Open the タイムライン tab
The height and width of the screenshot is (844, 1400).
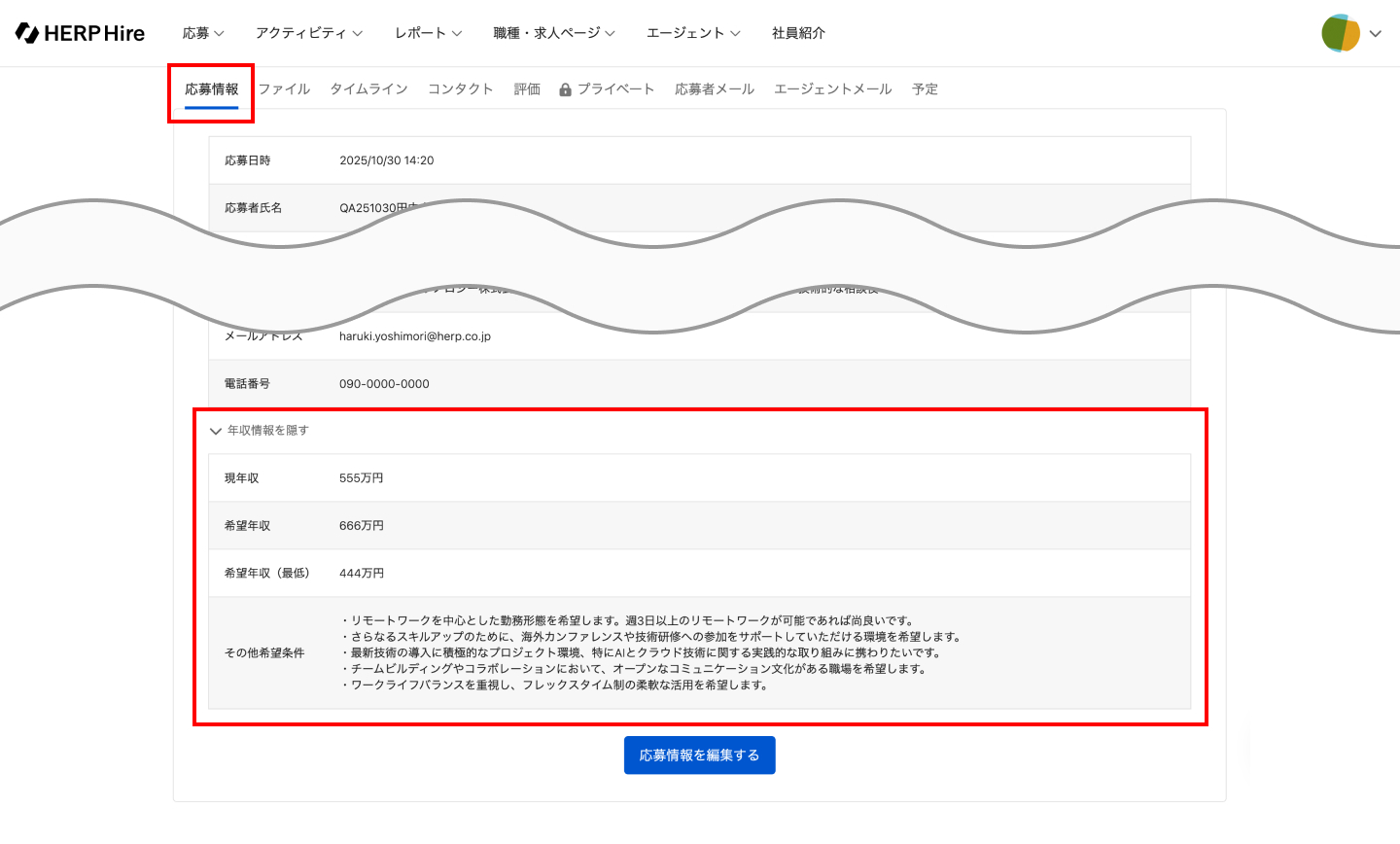pyautogui.click(x=368, y=89)
